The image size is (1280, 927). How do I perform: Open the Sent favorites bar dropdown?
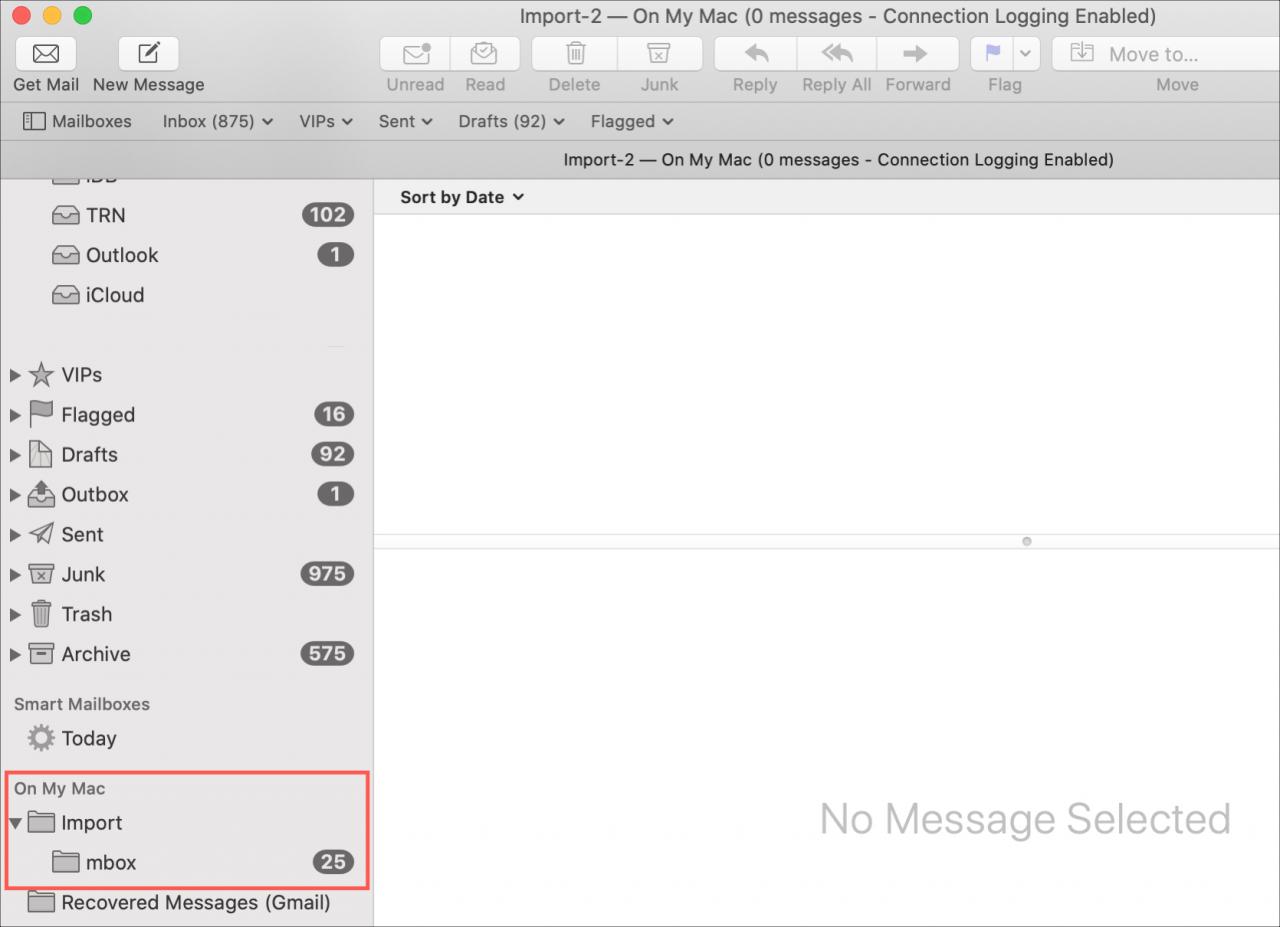tap(405, 121)
